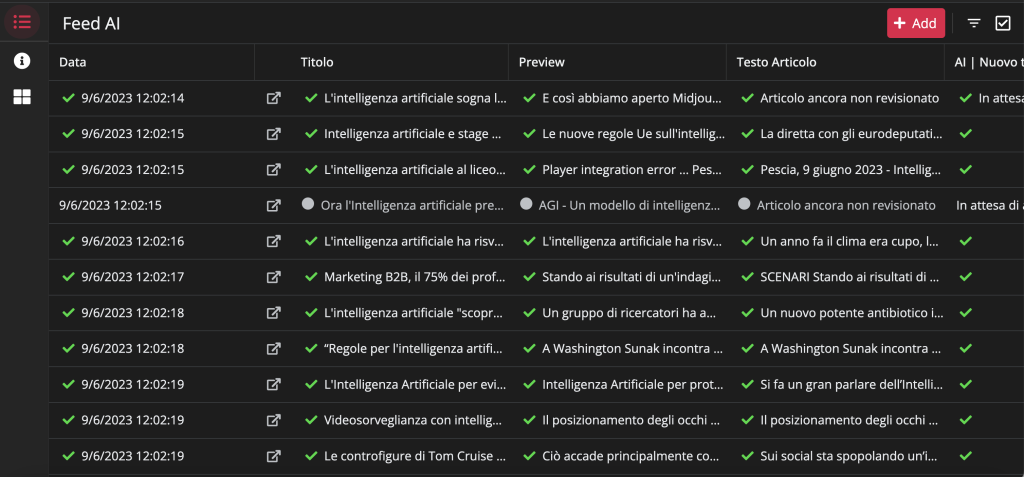Image resolution: width=1024 pixels, height=477 pixels.
Task: Click the green check beside Le controfigure title
Action: point(312,455)
